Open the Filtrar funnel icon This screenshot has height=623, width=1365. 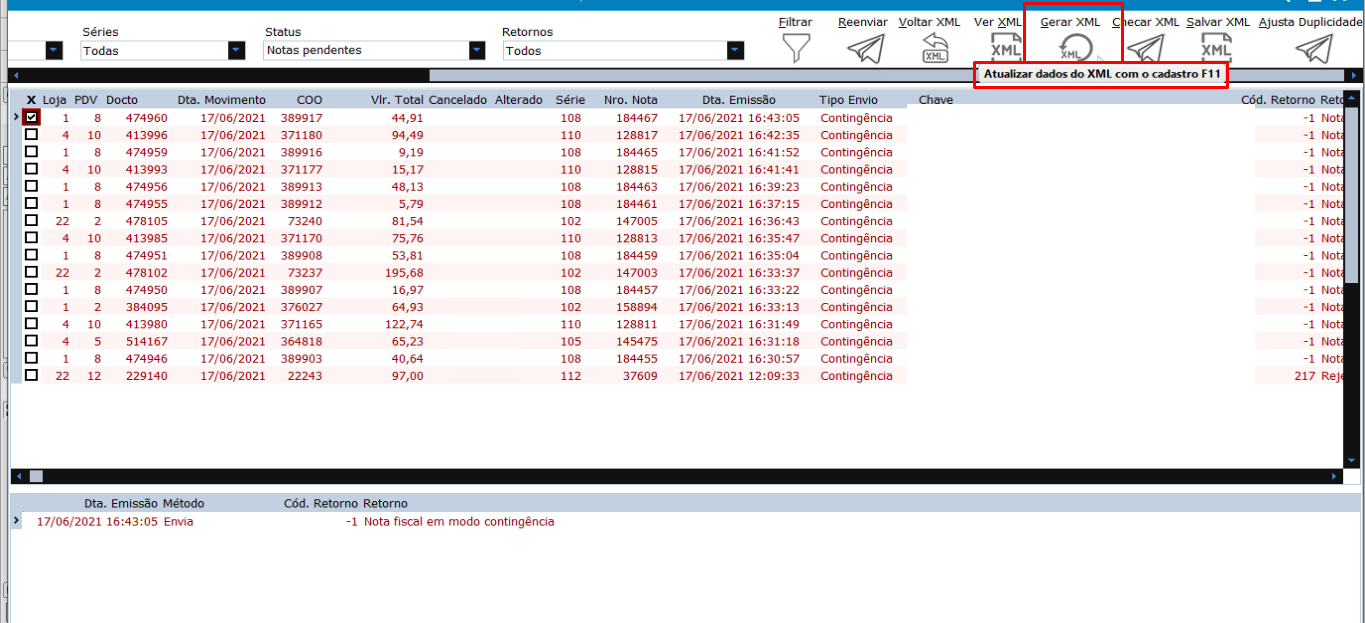796,48
